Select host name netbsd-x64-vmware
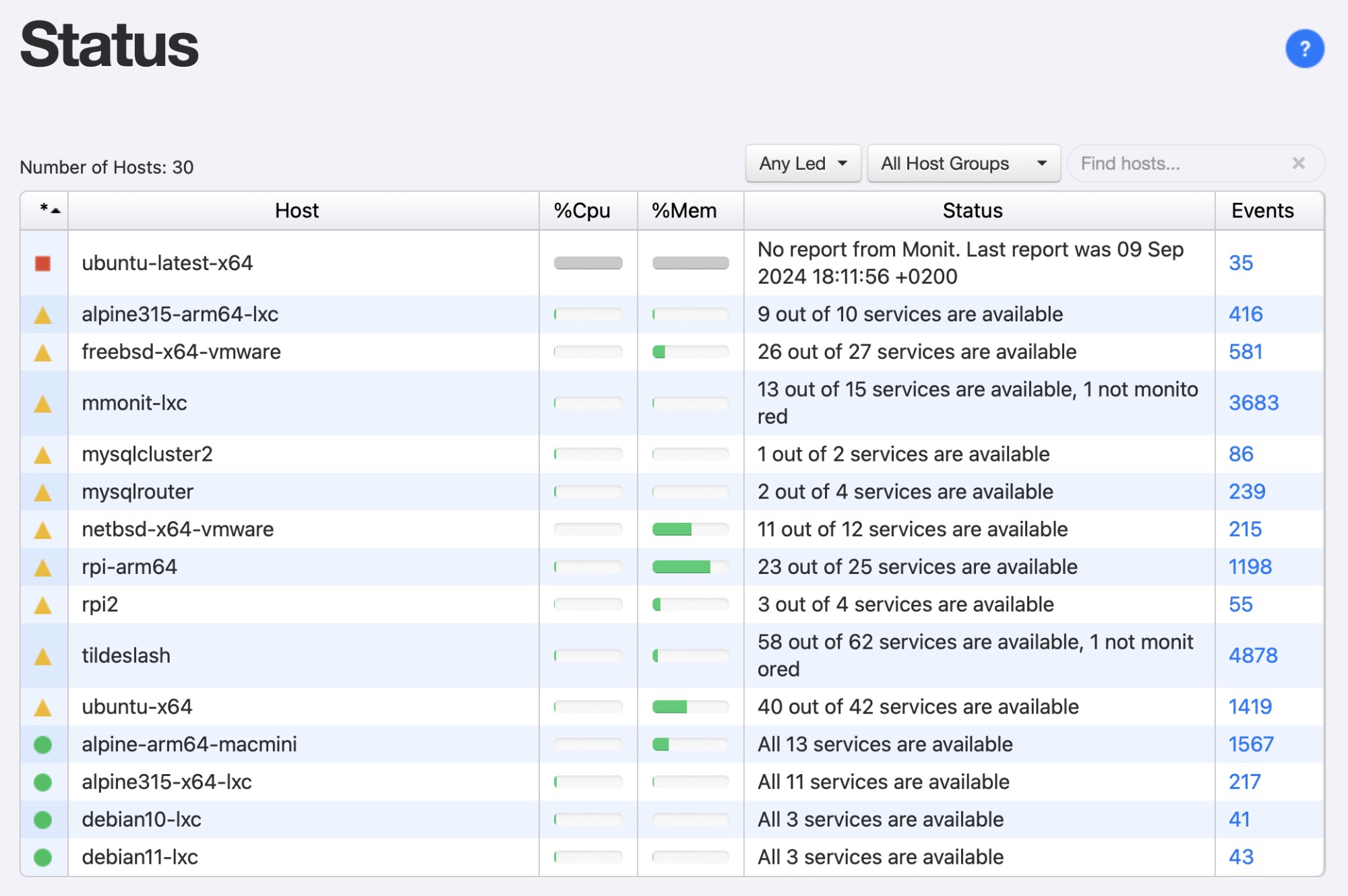 [x=178, y=530]
